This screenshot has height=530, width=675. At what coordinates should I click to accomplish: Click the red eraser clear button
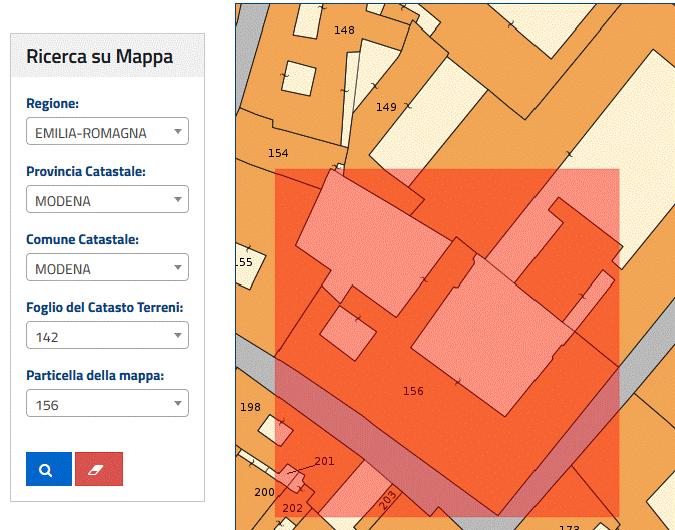(99, 469)
